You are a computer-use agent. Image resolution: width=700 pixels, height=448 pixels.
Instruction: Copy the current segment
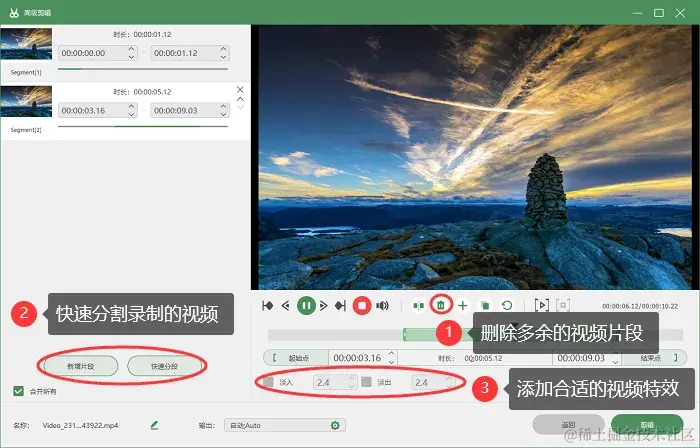pyautogui.click(x=485, y=306)
